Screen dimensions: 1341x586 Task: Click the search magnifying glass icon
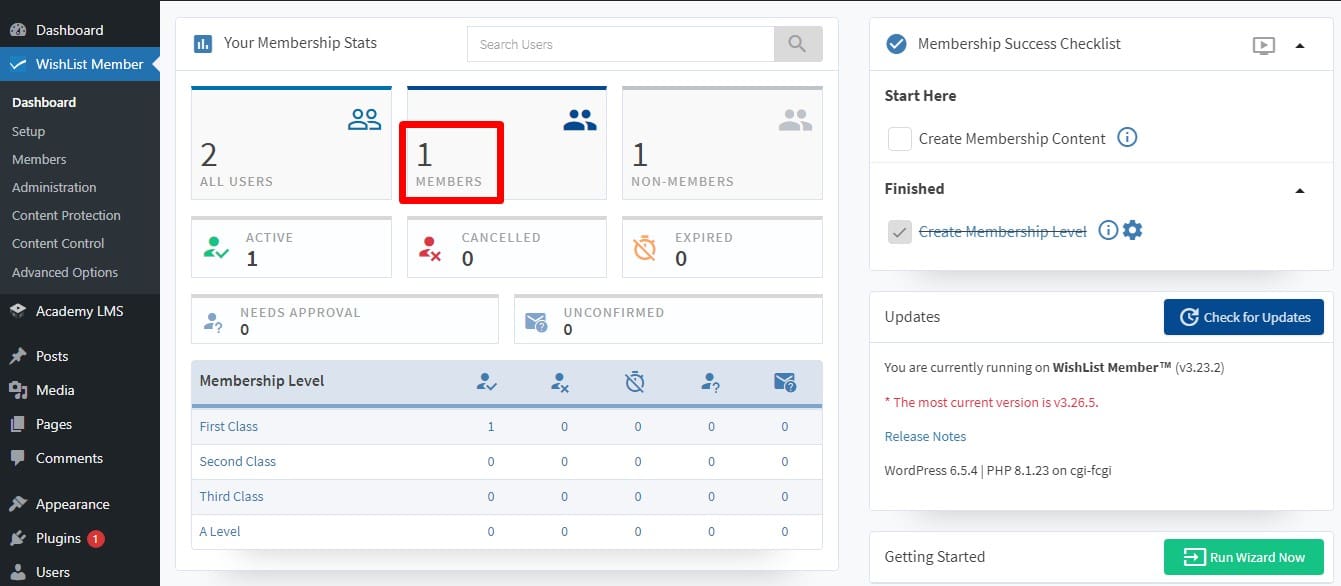click(x=797, y=43)
